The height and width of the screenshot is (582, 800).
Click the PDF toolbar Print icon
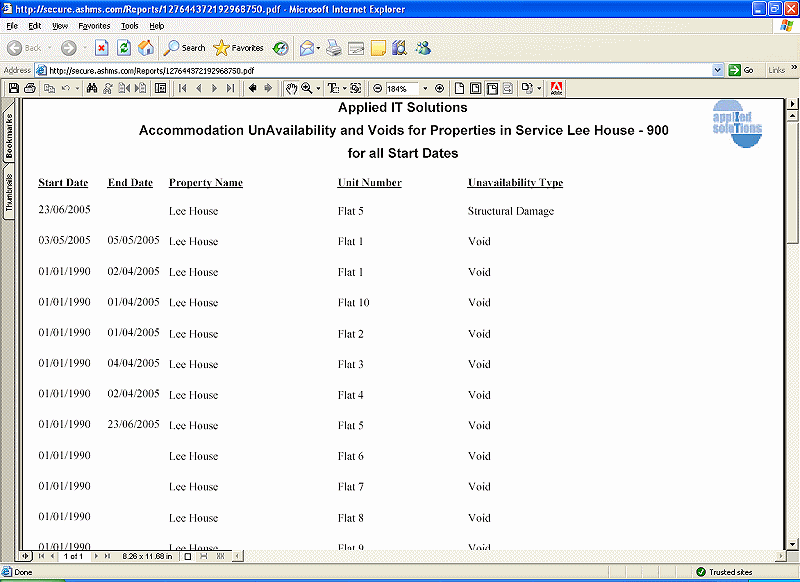pos(30,89)
